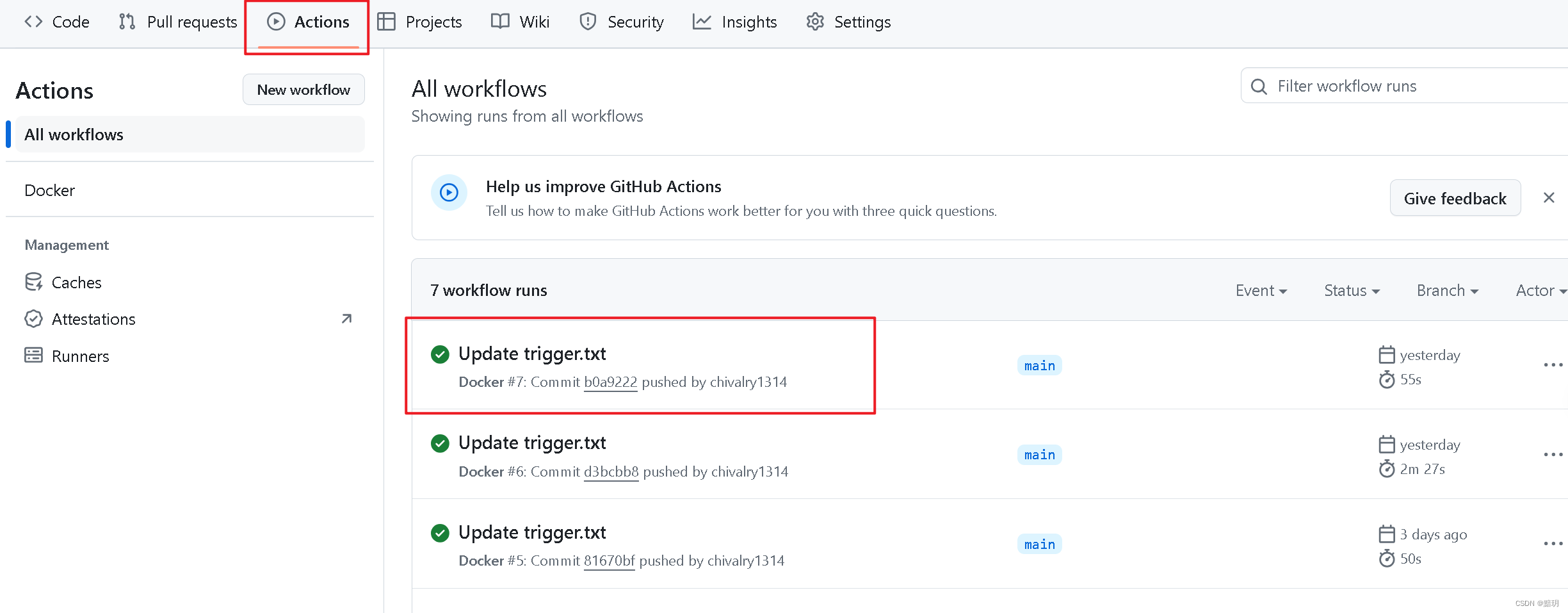Select the Actions tab
1568x613 pixels.
click(308, 22)
